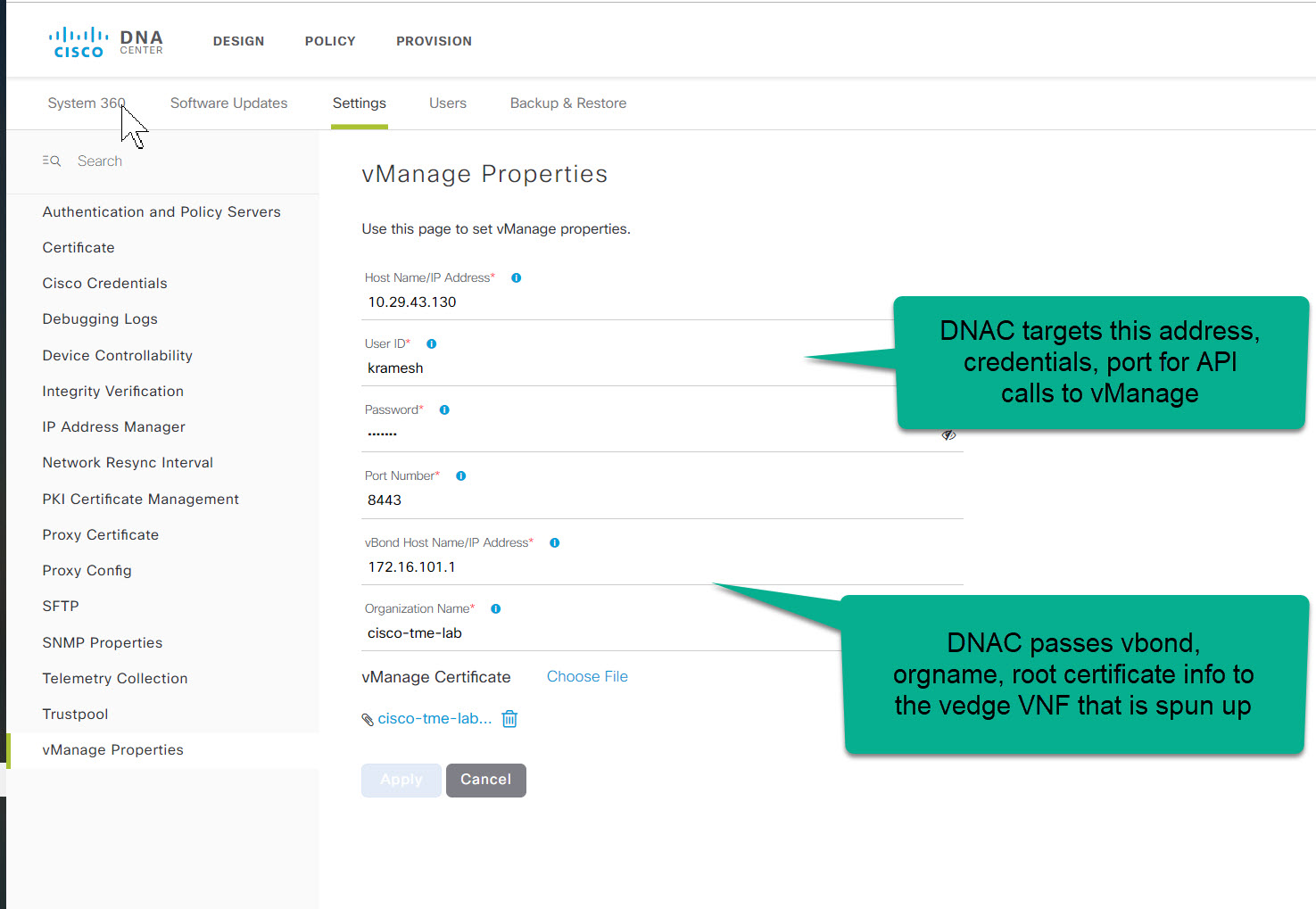Click the info icon beside Host Name/IP Address
This screenshot has width=1316, height=909.
click(516, 277)
